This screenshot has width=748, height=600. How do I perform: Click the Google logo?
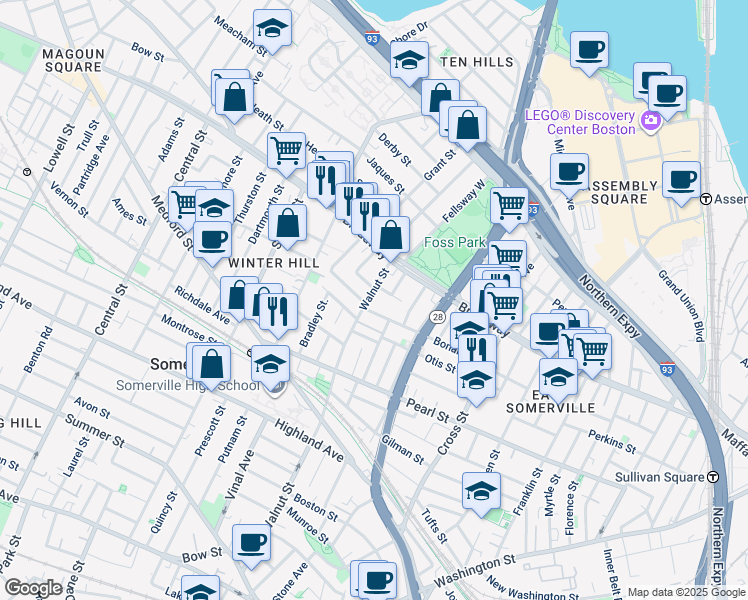(34, 589)
